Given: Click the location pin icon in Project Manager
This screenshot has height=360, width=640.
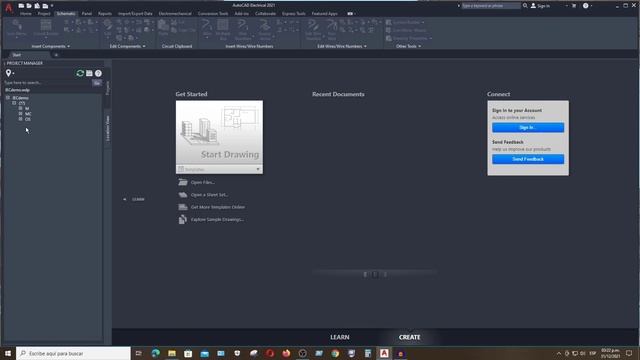Looking at the screenshot, I should tap(8, 73).
